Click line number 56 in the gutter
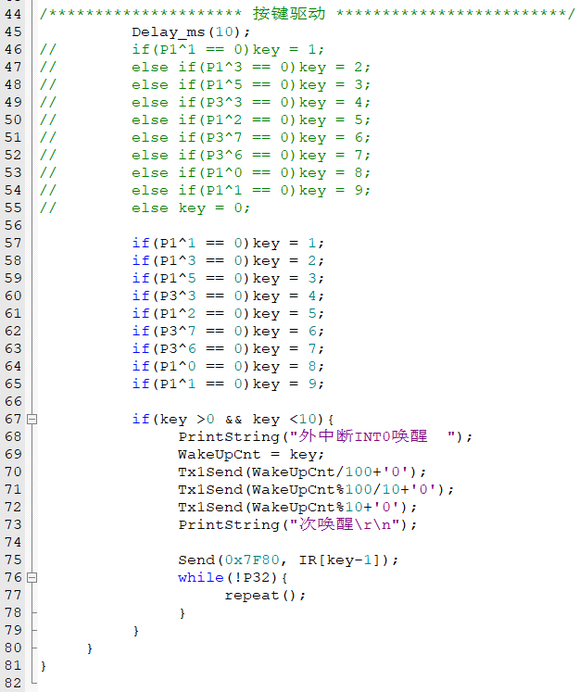Image resolution: width=580 pixels, height=692 pixels. [x=13, y=226]
